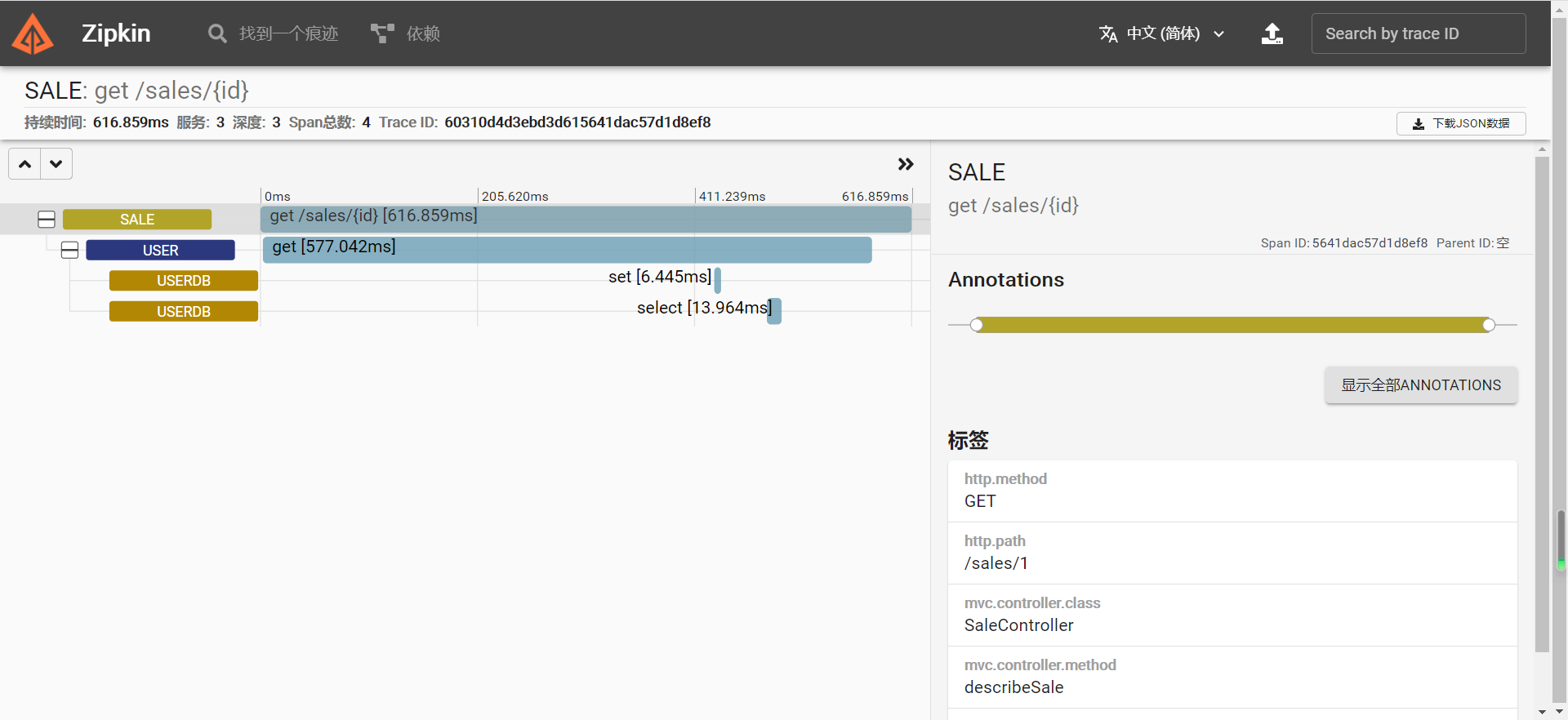1568x720 pixels.
Task: Click the 下载JSON数据 button
Action: tap(1461, 123)
